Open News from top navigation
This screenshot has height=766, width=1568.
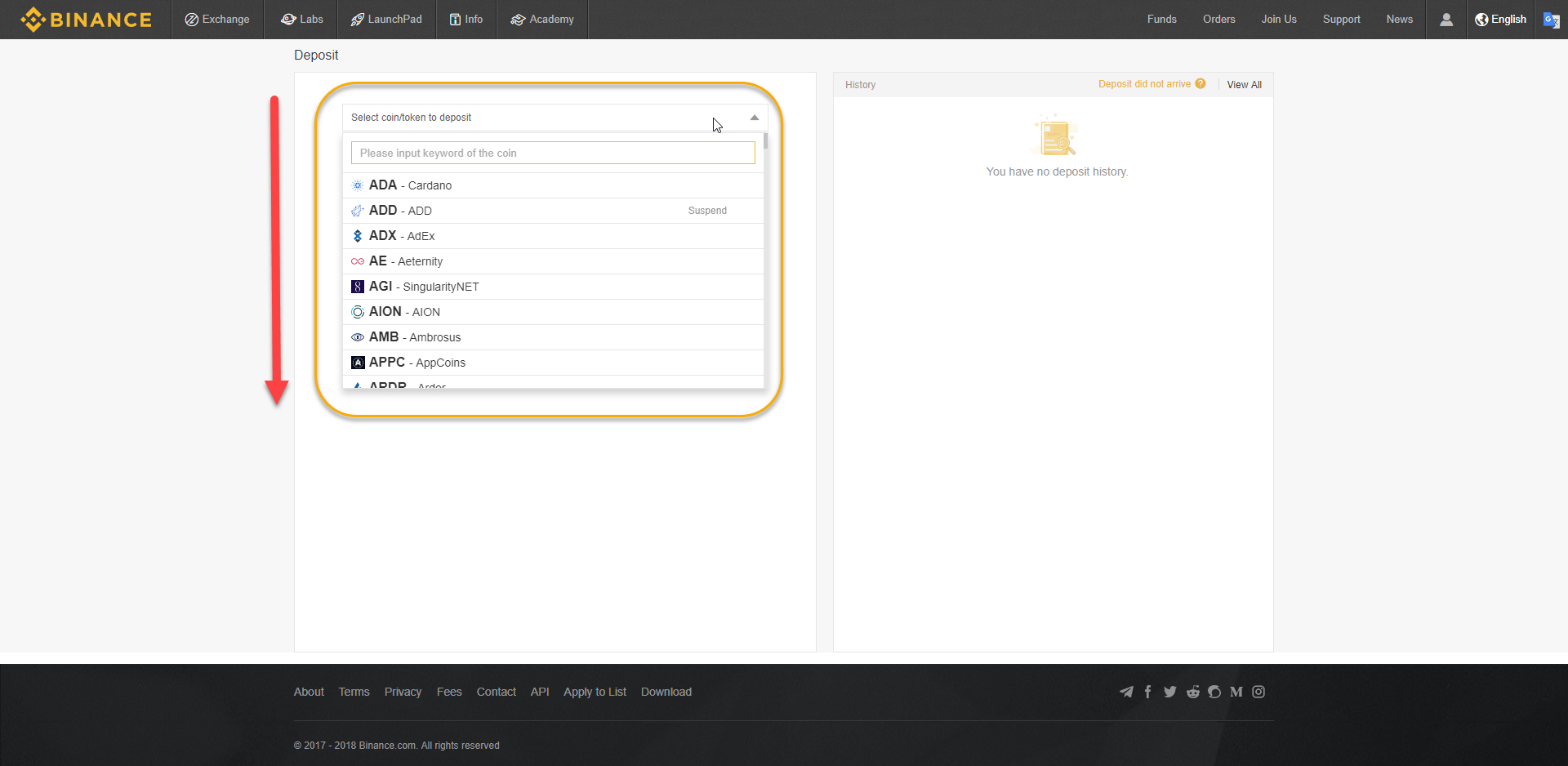click(x=1400, y=20)
